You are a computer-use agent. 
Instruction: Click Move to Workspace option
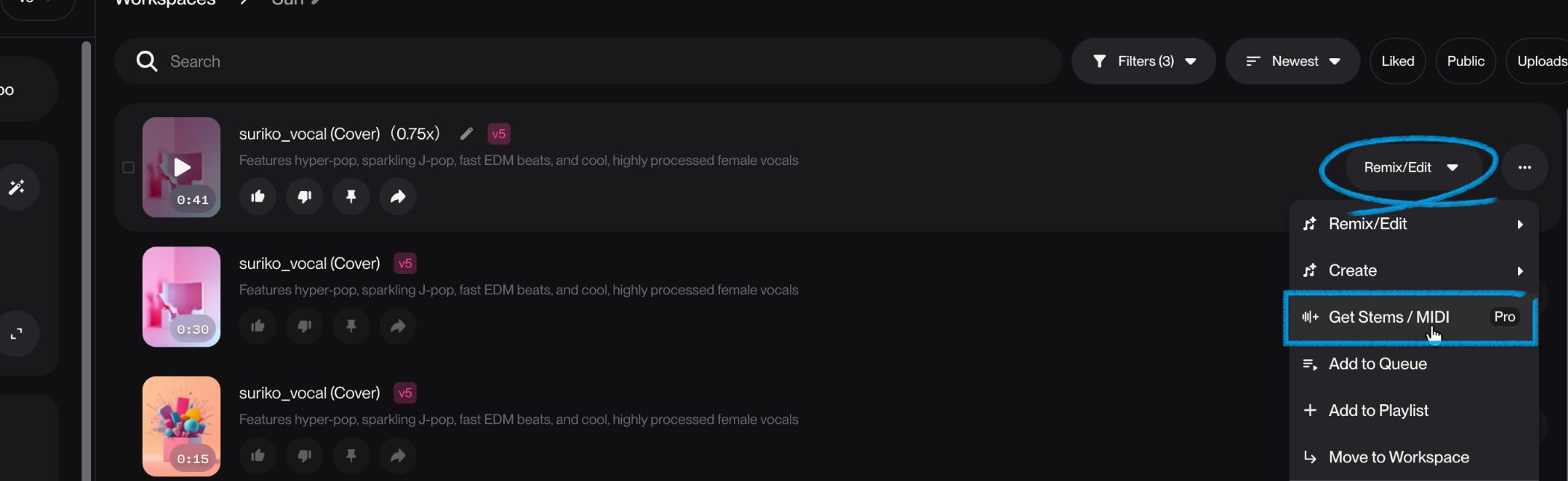click(1399, 457)
